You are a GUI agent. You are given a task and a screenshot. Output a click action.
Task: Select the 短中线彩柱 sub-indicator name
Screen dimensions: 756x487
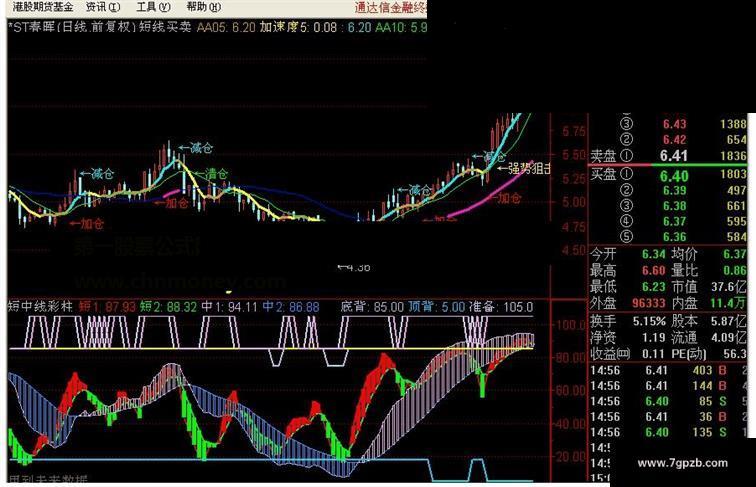pyautogui.click(x=40, y=307)
